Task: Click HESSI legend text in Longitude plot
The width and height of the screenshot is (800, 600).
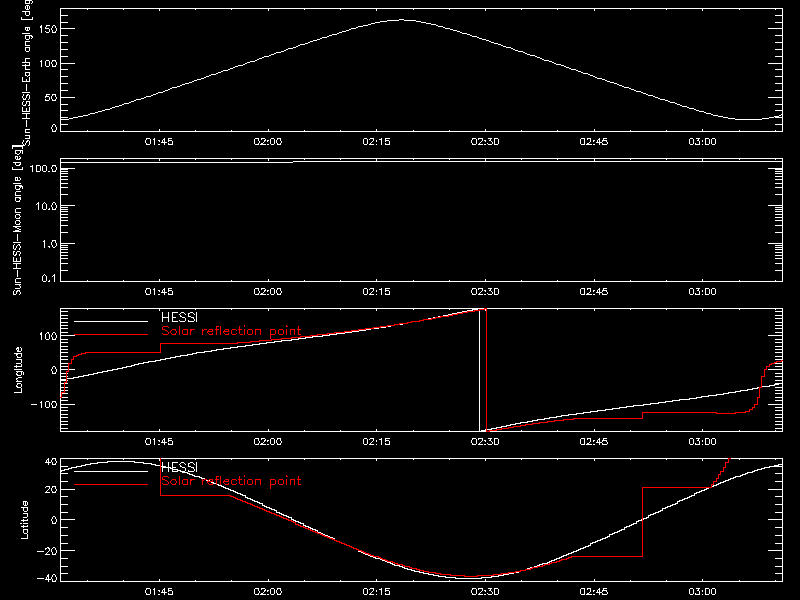Action: coord(179,317)
